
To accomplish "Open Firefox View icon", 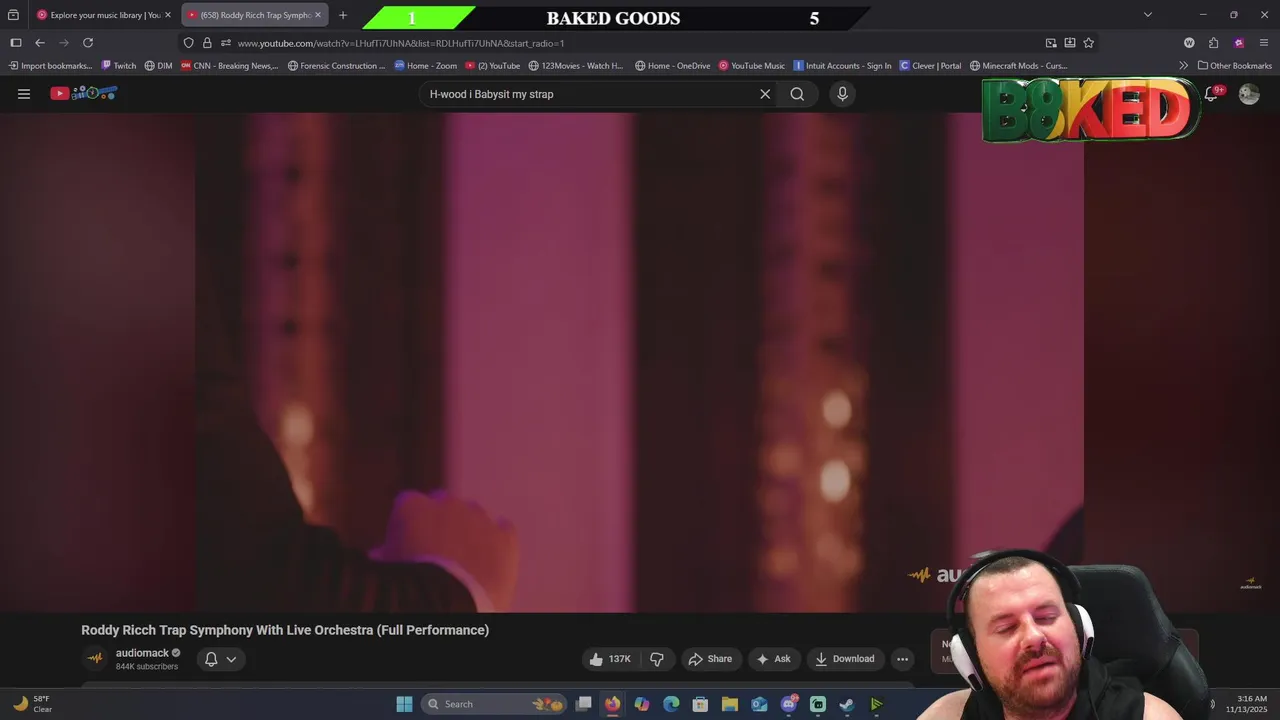I will [x=13, y=15].
